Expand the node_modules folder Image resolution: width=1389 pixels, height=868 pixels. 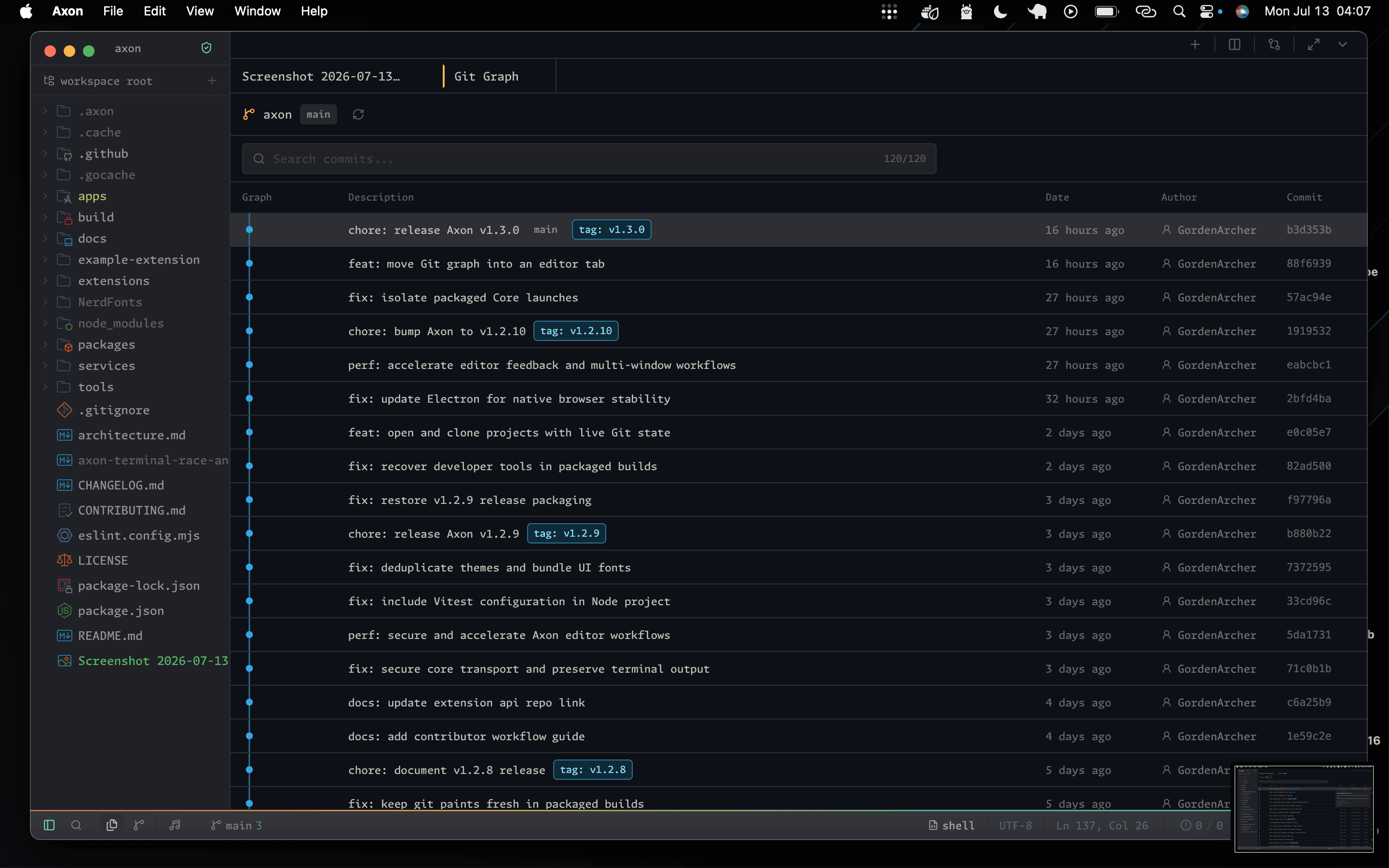pos(121,323)
